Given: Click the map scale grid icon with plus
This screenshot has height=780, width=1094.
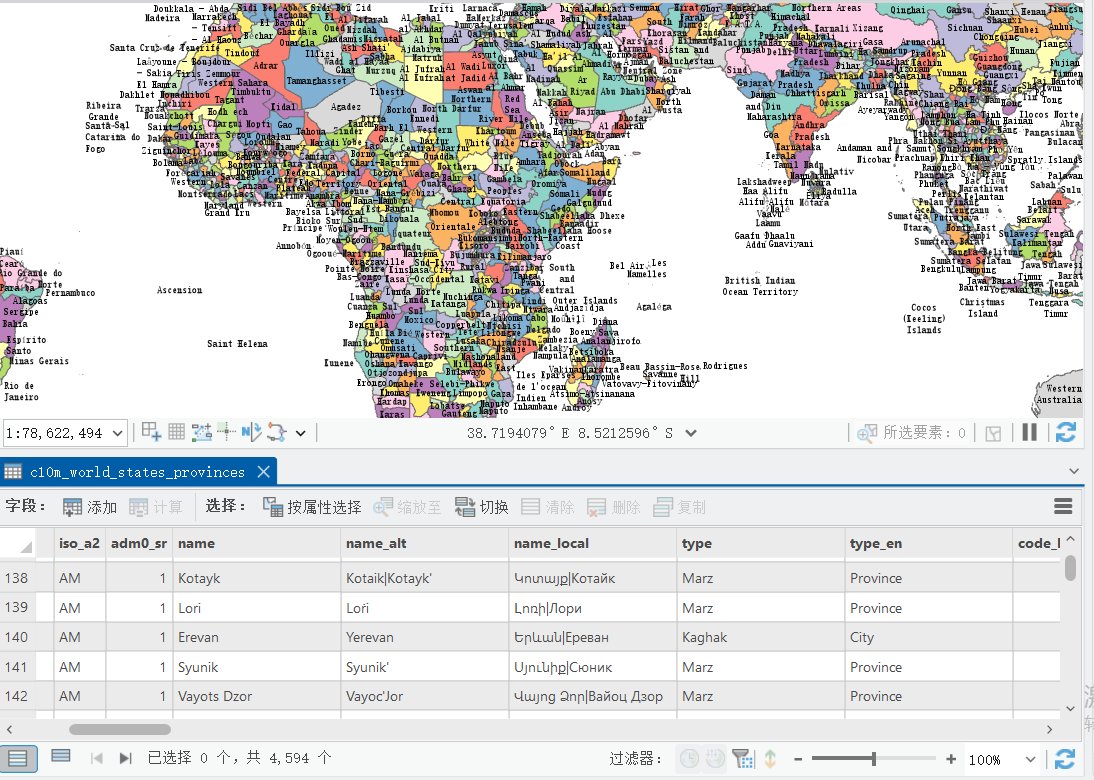Looking at the screenshot, I should tap(151, 432).
